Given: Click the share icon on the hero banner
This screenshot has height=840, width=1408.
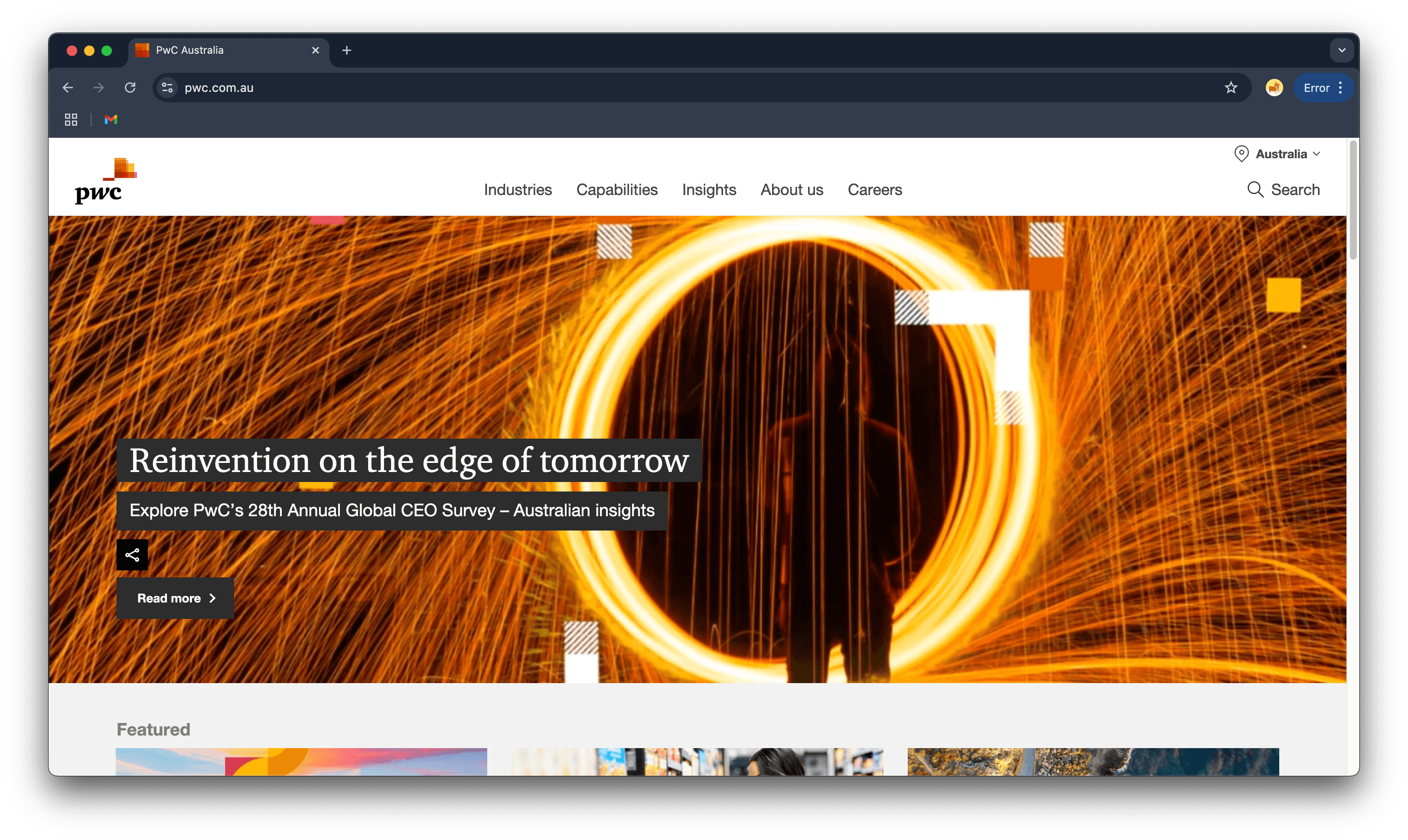Looking at the screenshot, I should (x=132, y=555).
